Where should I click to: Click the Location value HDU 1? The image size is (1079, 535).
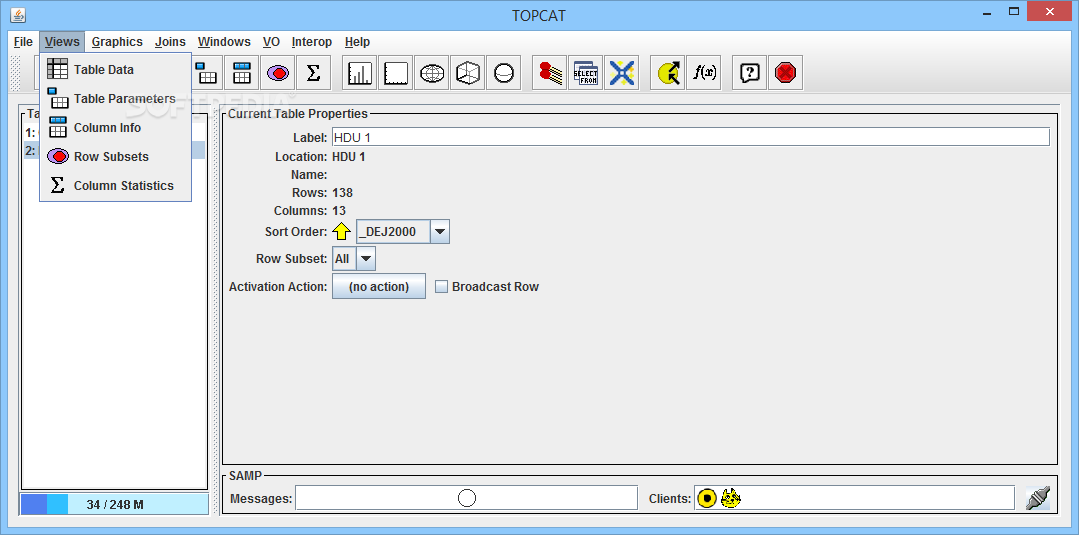pos(348,157)
